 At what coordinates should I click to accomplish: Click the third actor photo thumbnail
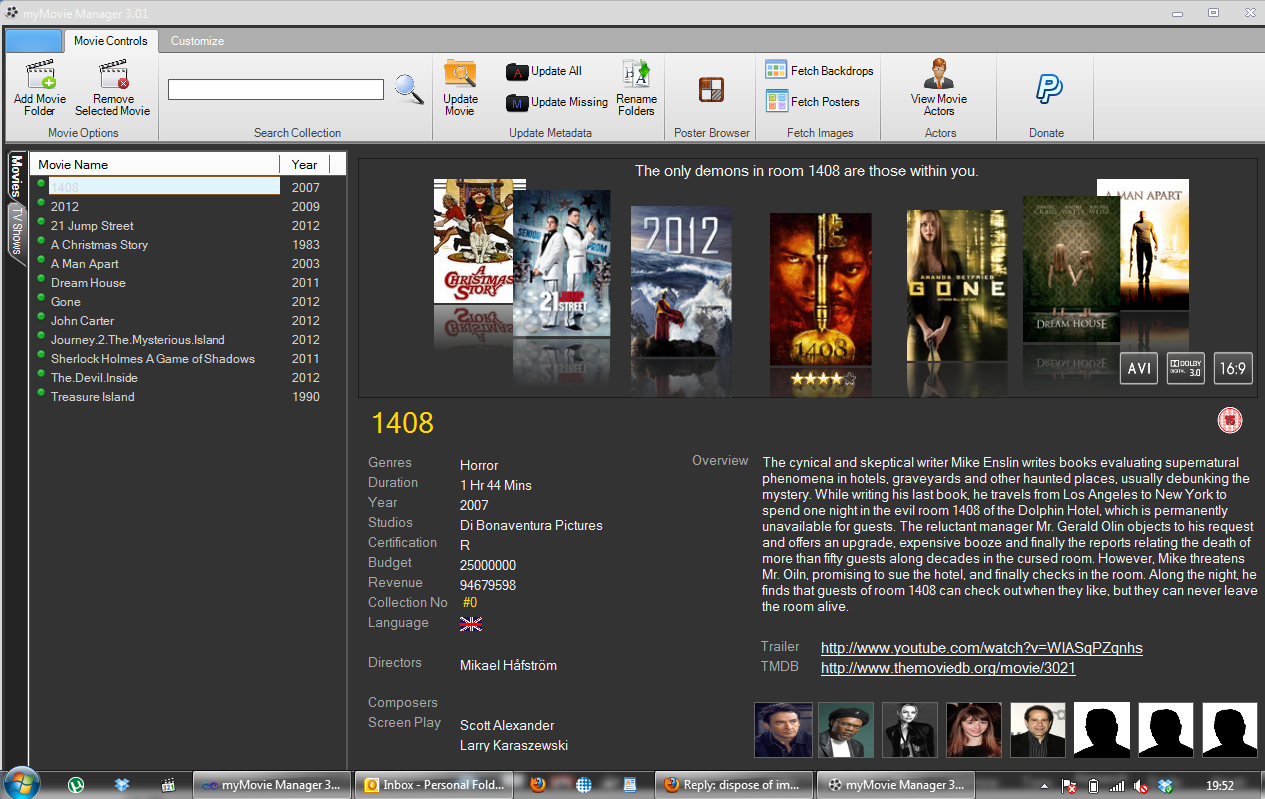pos(910,730)
